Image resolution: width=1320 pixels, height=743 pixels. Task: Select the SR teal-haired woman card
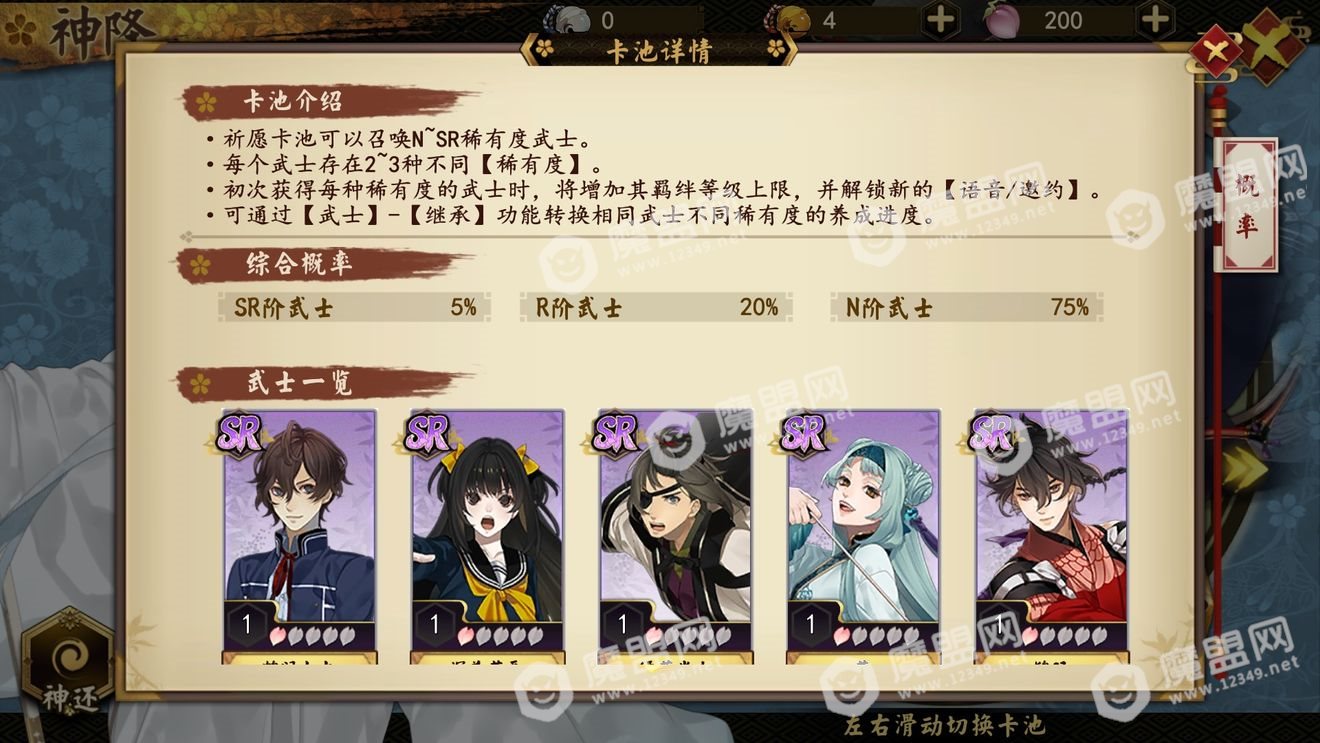tap(863, 537)
